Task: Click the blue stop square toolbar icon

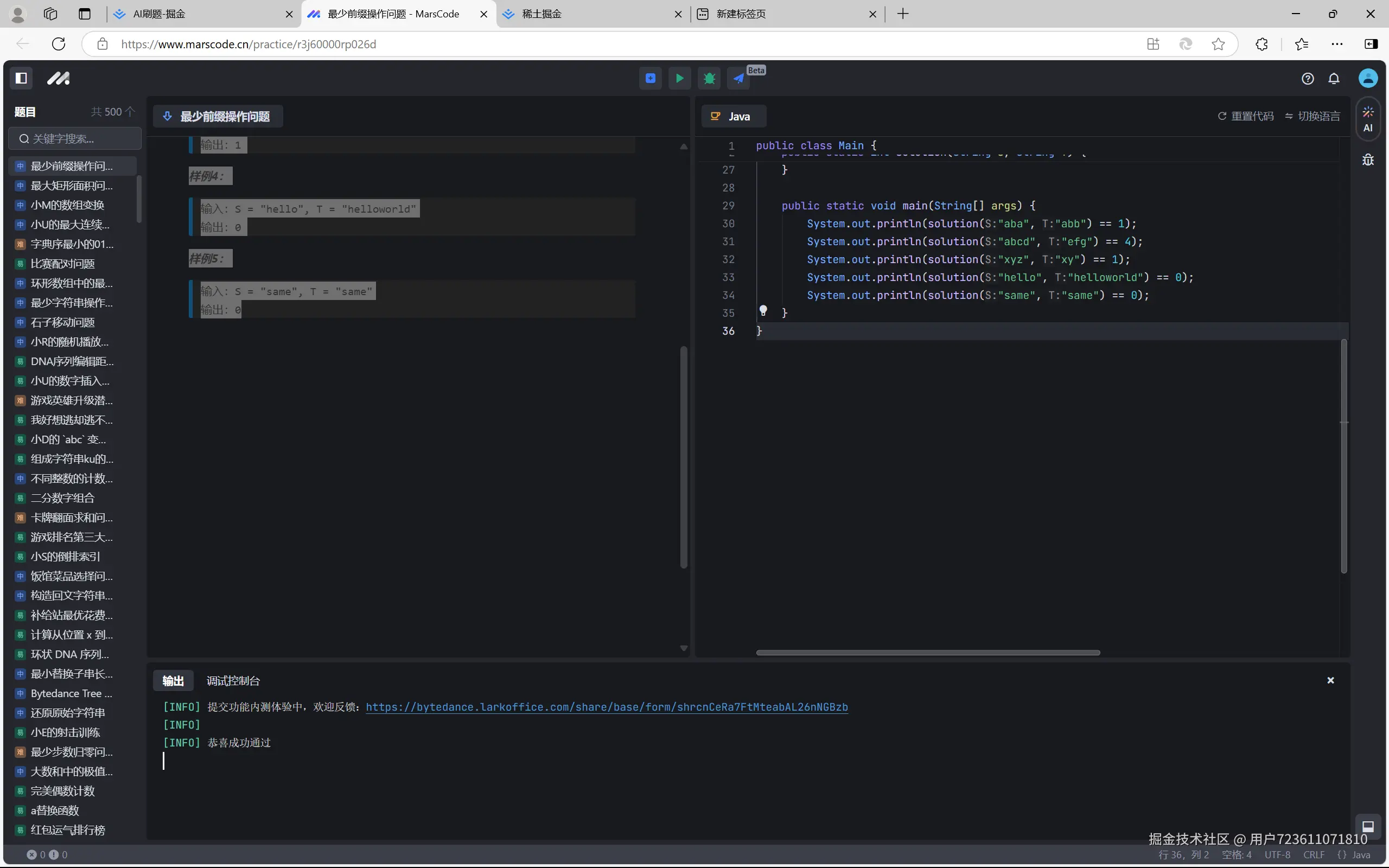Action: [x=651, y=78]
